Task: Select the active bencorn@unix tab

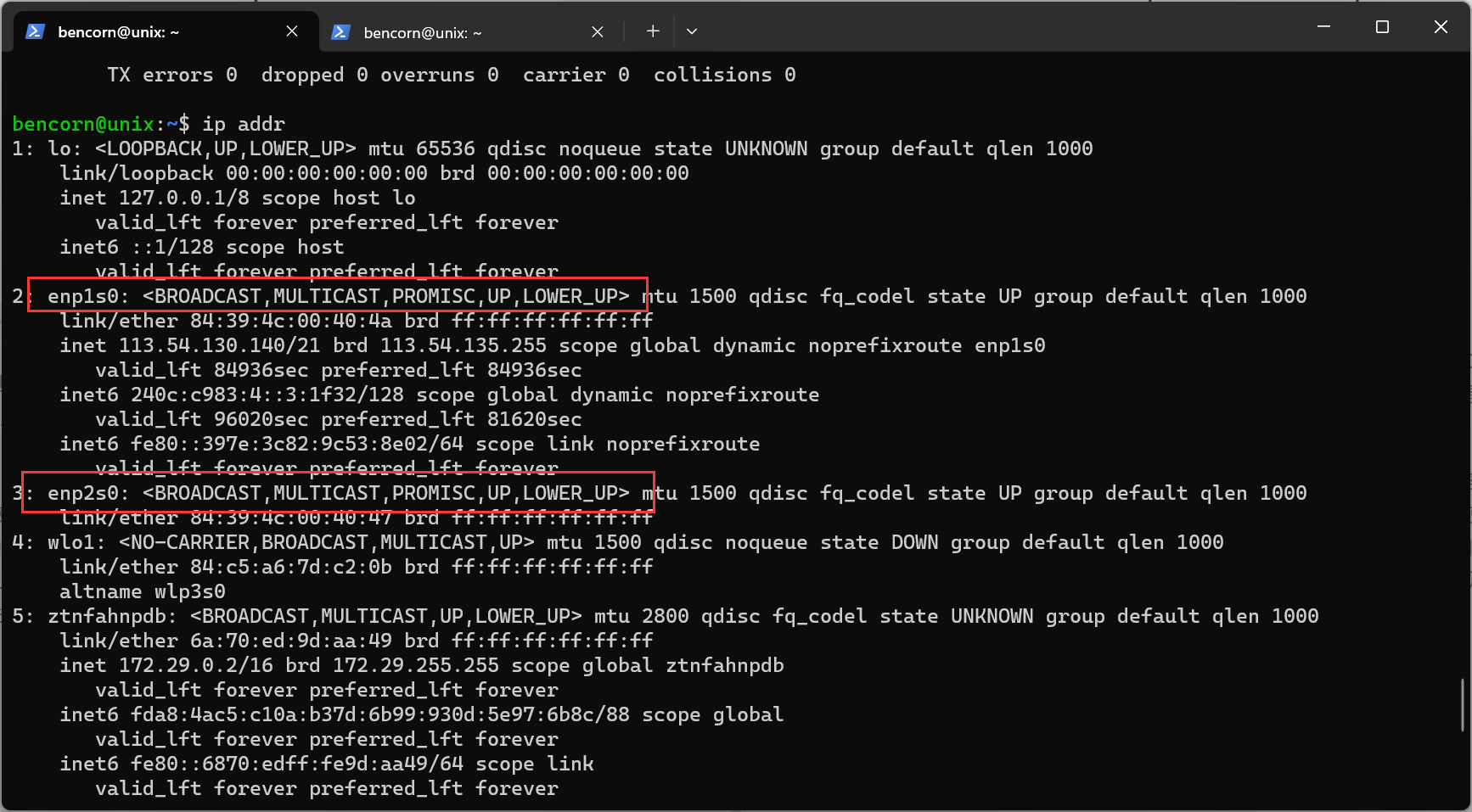Action: [117, 31]
